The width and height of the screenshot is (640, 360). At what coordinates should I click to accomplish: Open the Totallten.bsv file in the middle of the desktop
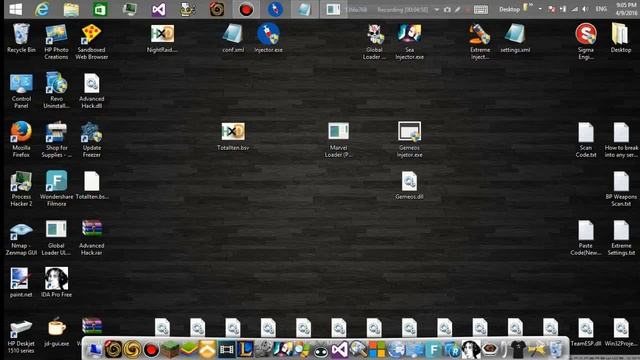coord(233,136)
